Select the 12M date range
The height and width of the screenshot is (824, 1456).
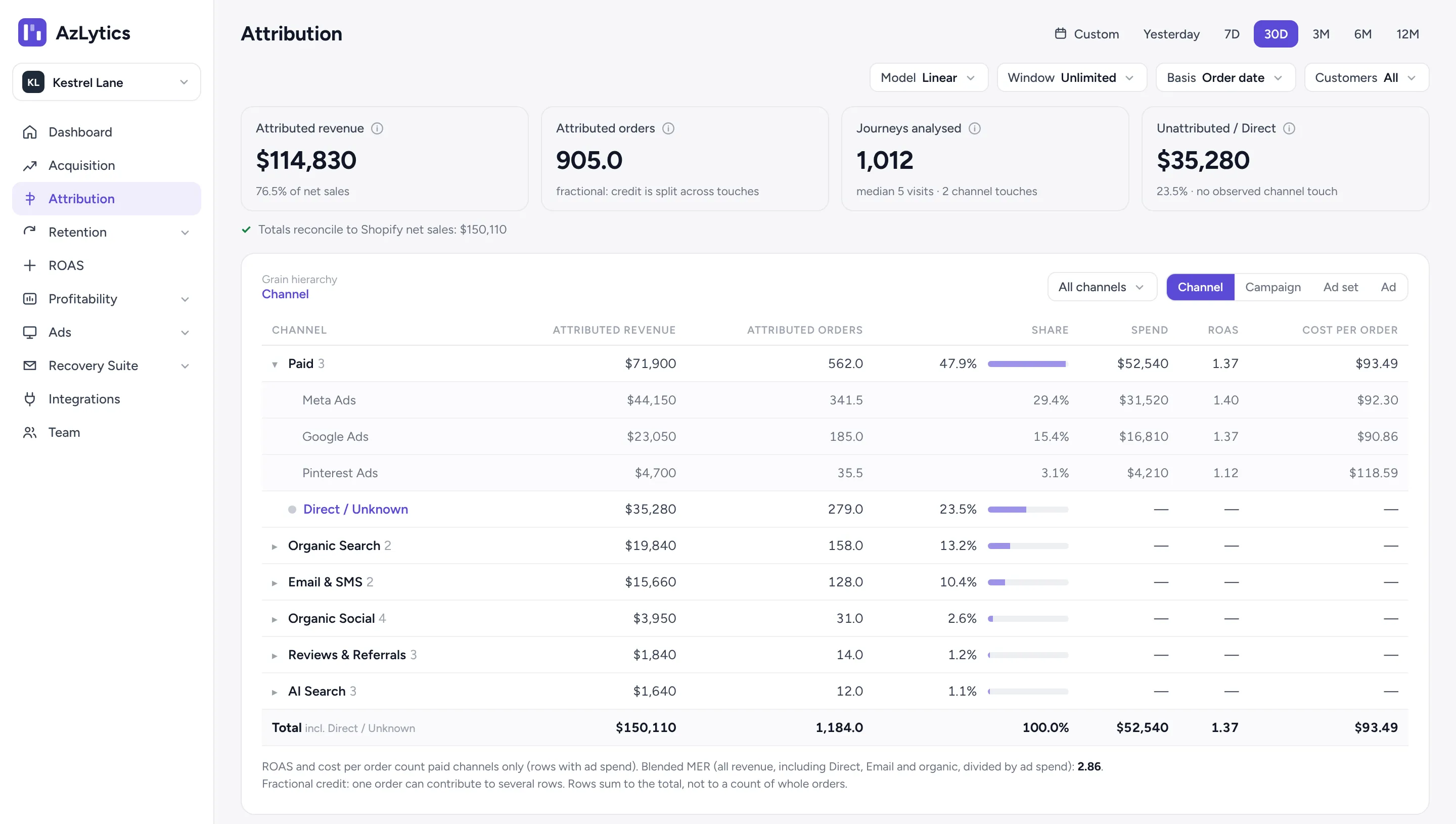click(x=1407, y=34)
